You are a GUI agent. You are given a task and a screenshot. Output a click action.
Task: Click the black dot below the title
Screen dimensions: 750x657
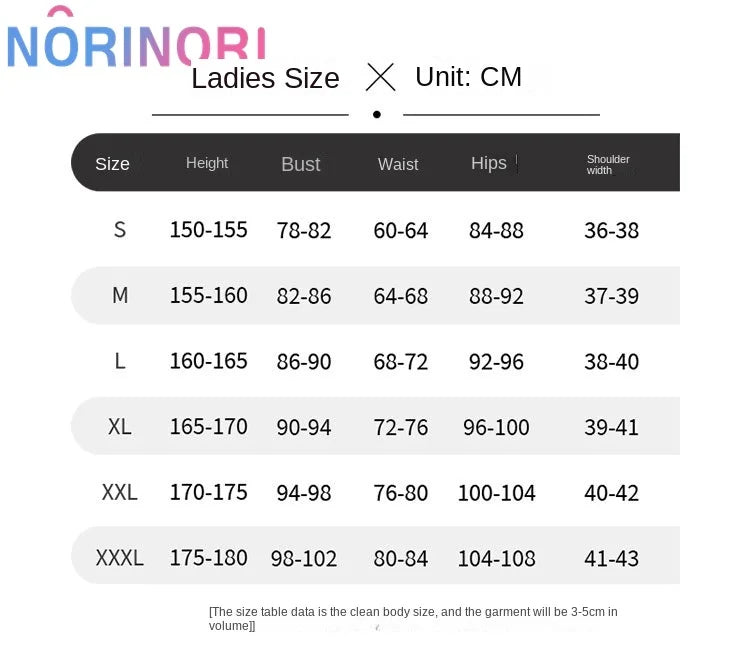pos(376,114)
